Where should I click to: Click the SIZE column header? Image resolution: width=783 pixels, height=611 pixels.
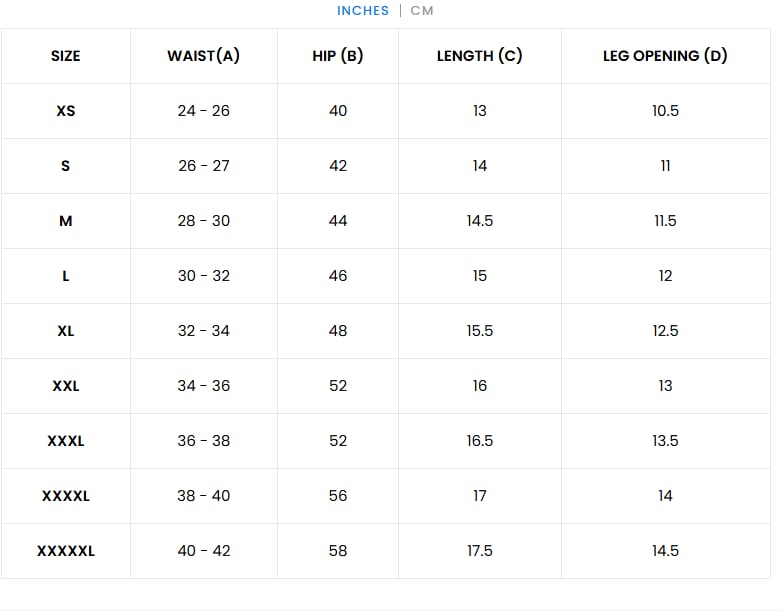pyautogui.click(x=65, y=56)
